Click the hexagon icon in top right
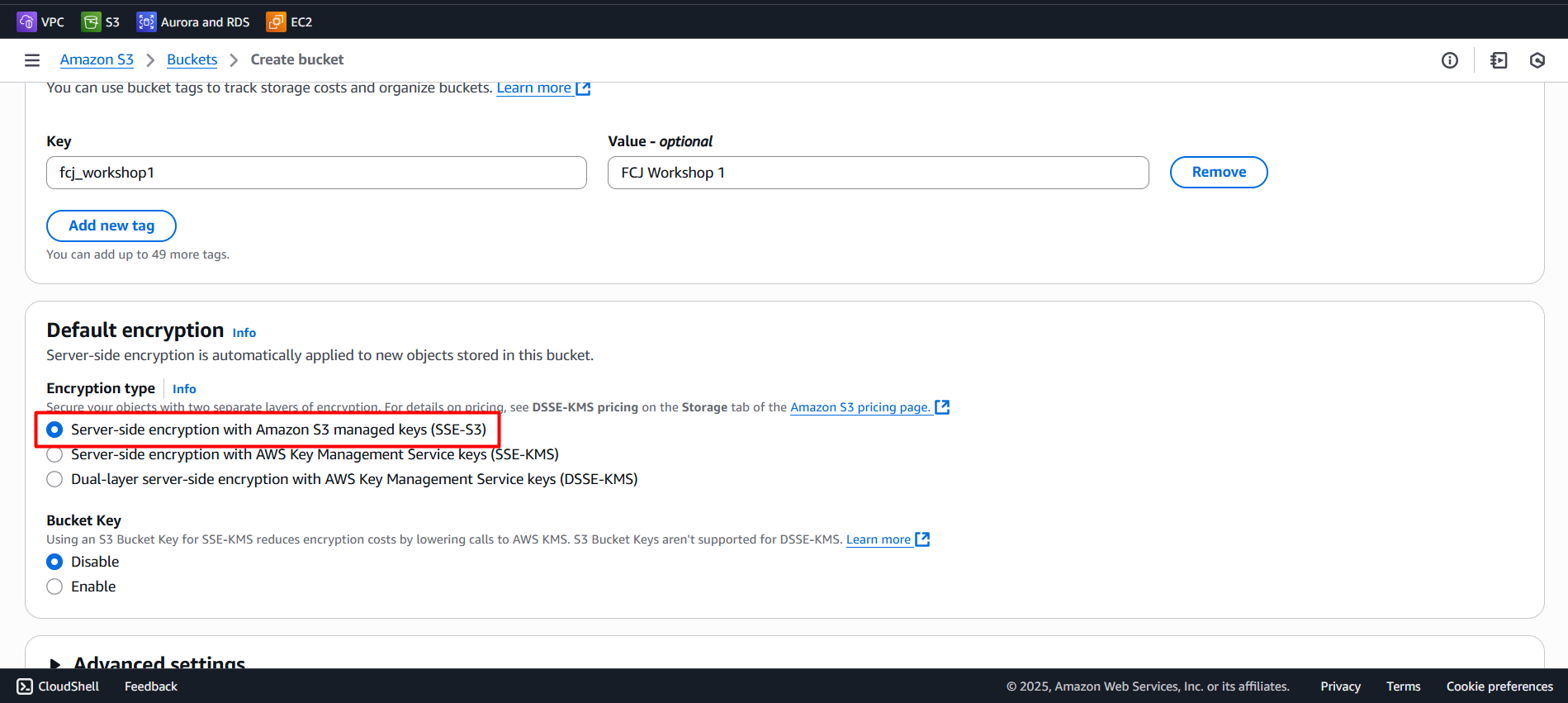 tap(1537, 60)
